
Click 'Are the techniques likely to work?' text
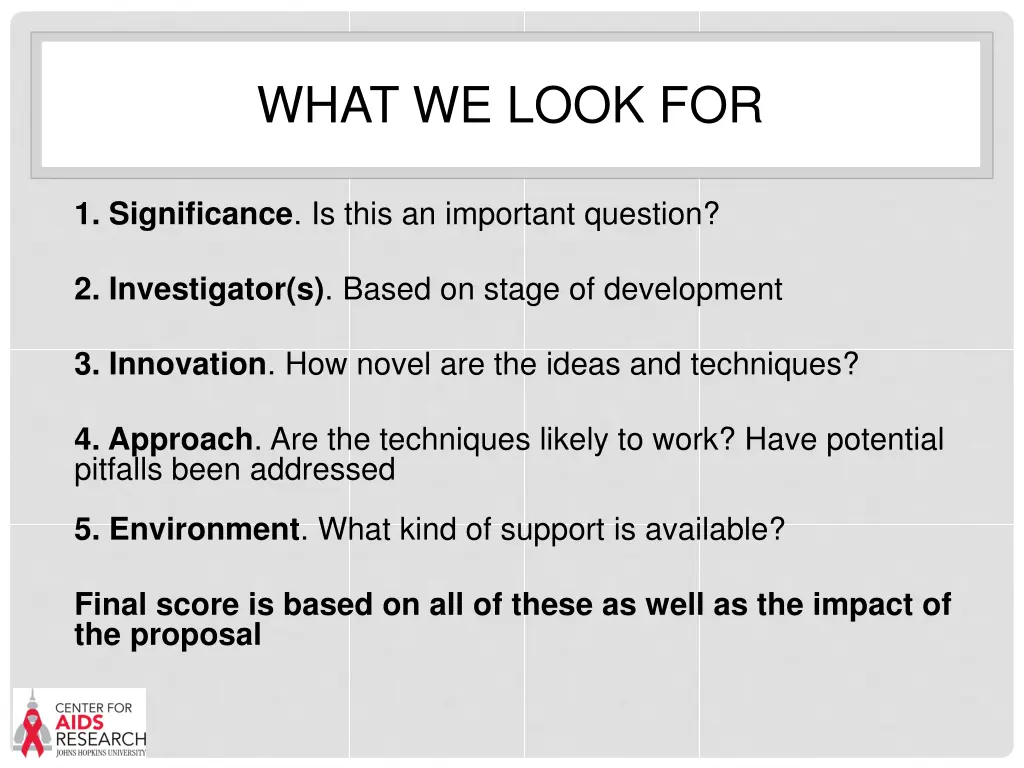pos(503,440)
